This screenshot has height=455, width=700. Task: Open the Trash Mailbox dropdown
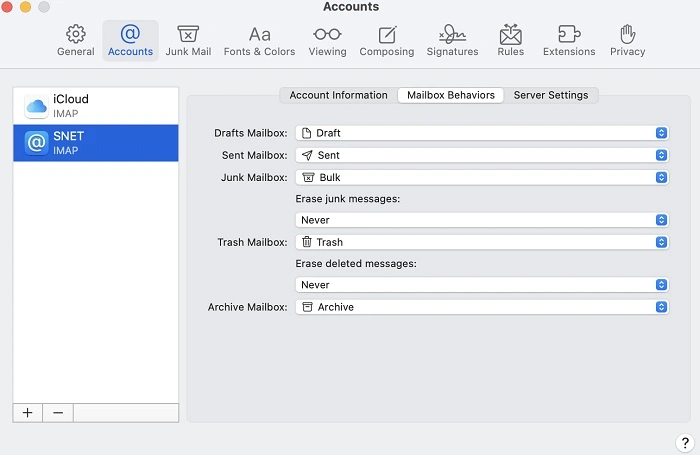tap(482, 242)
